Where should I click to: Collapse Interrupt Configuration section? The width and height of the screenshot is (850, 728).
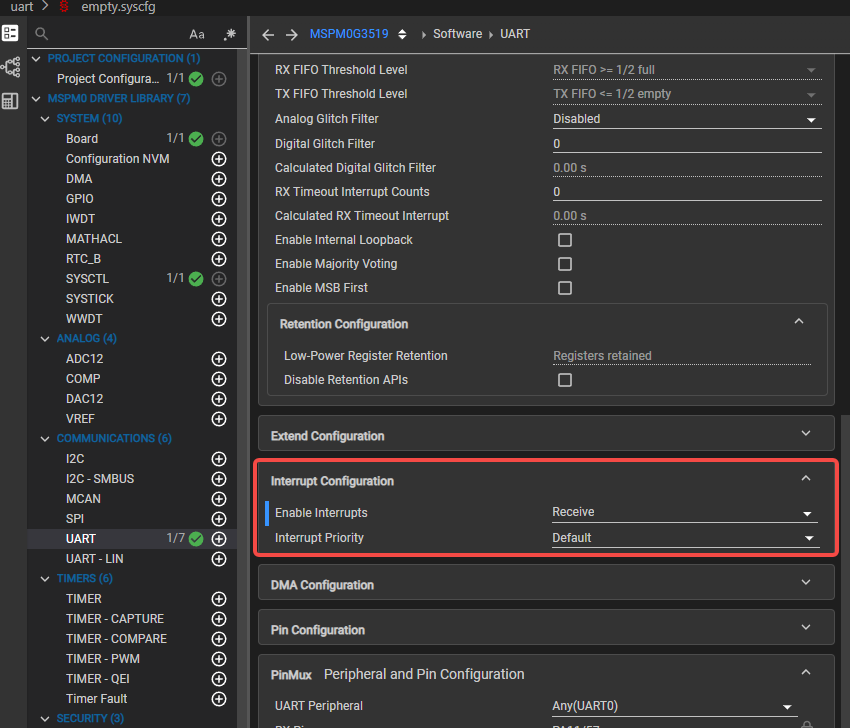tap(806, 478)
